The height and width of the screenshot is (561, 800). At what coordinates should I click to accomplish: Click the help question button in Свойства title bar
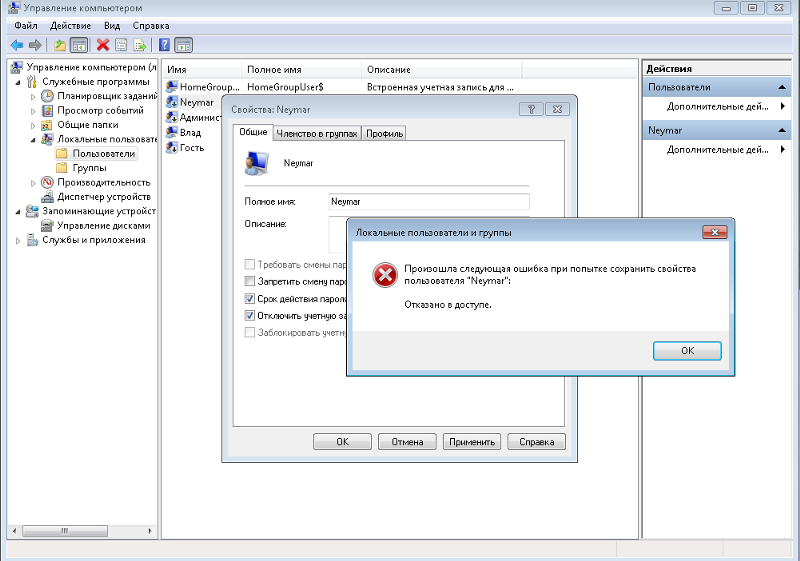coord(531,109)
